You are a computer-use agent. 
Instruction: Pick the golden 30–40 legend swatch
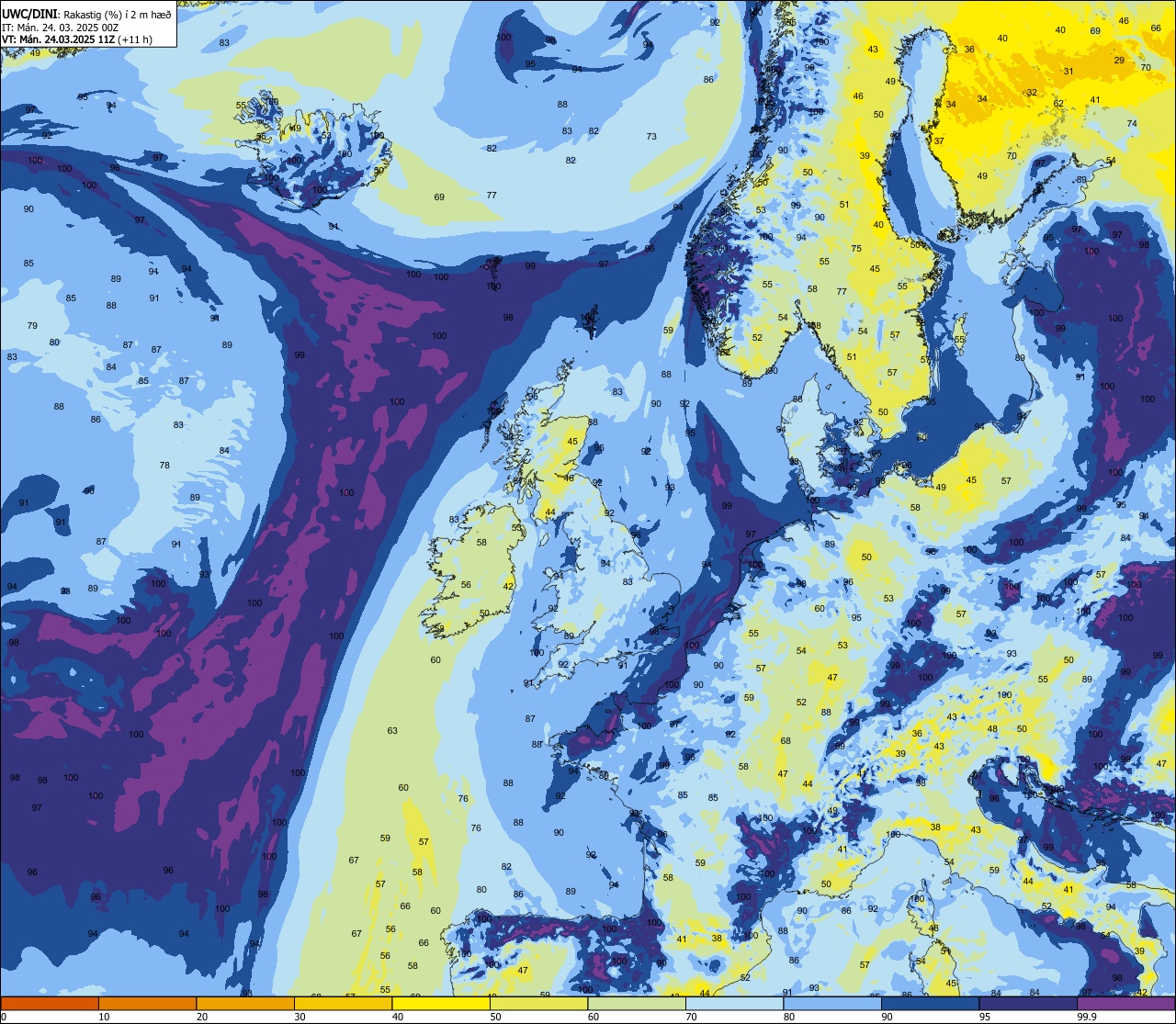pos(343,1003)
